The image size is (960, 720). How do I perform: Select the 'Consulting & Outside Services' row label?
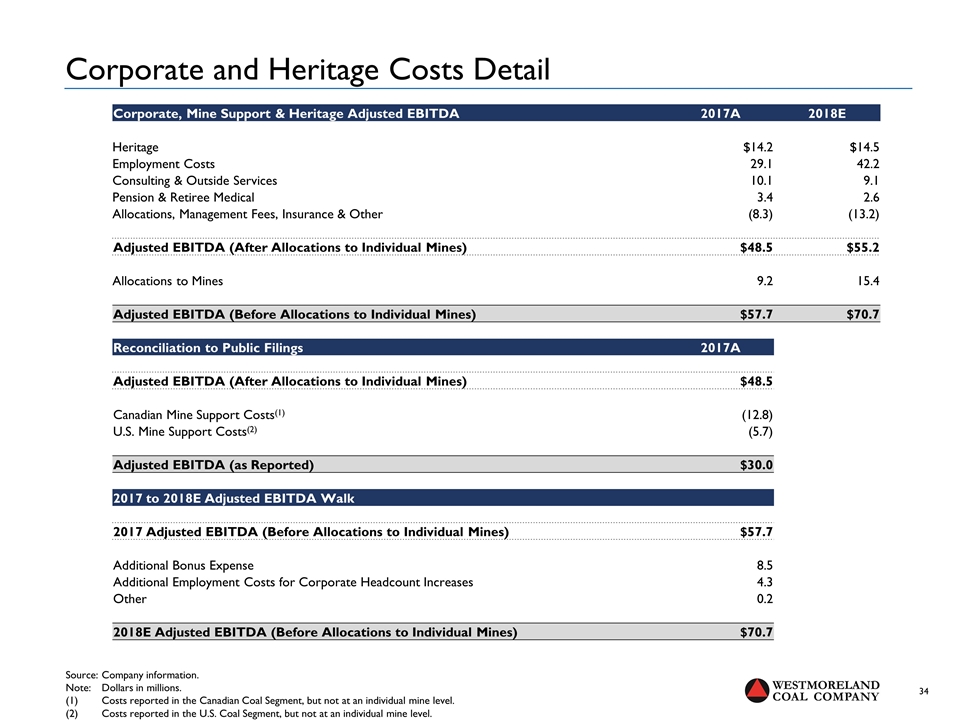pos(195,181)
